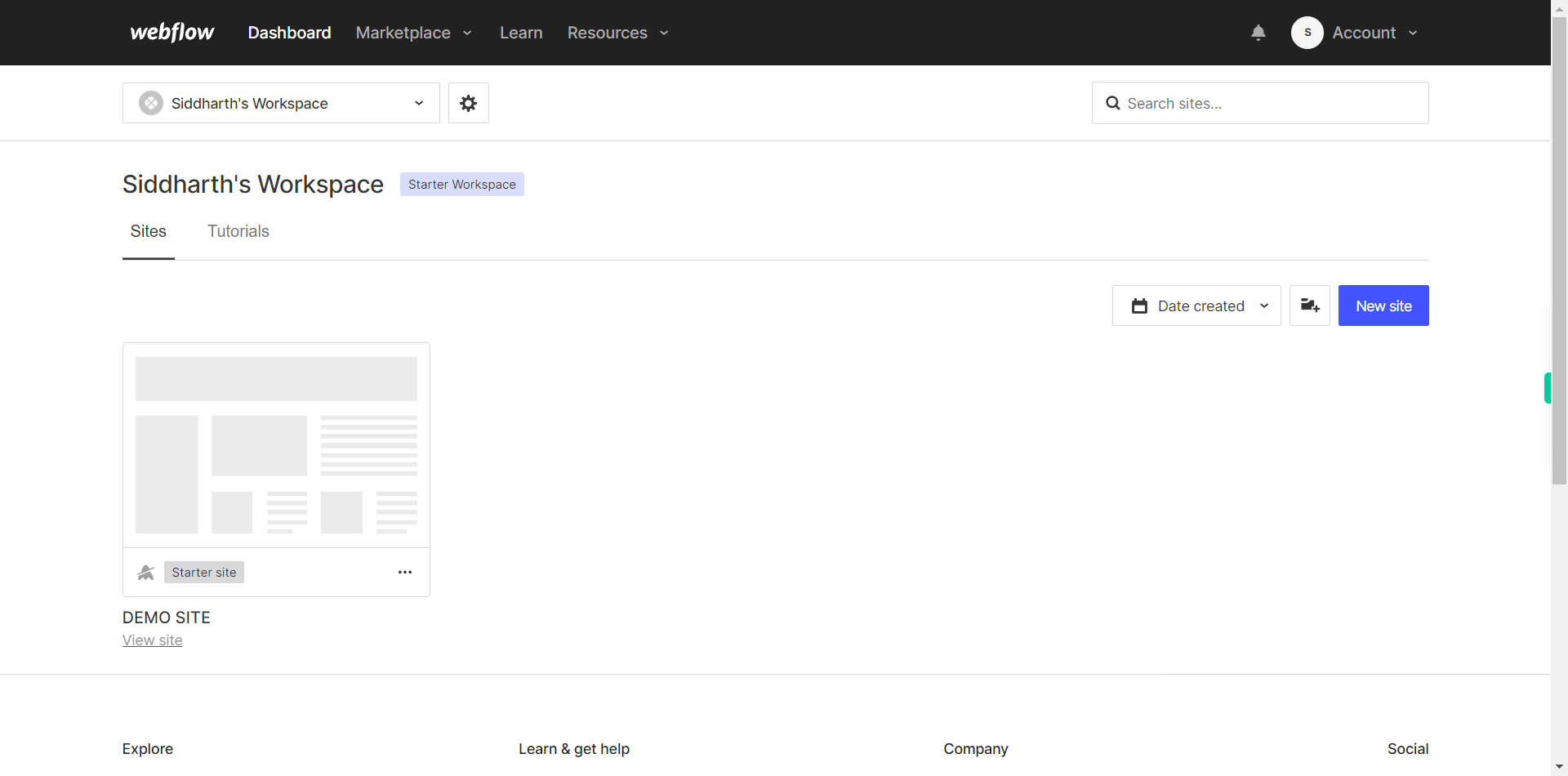Open DEMO SITE more options menu
1568x776 pixels.
(405, 572)
